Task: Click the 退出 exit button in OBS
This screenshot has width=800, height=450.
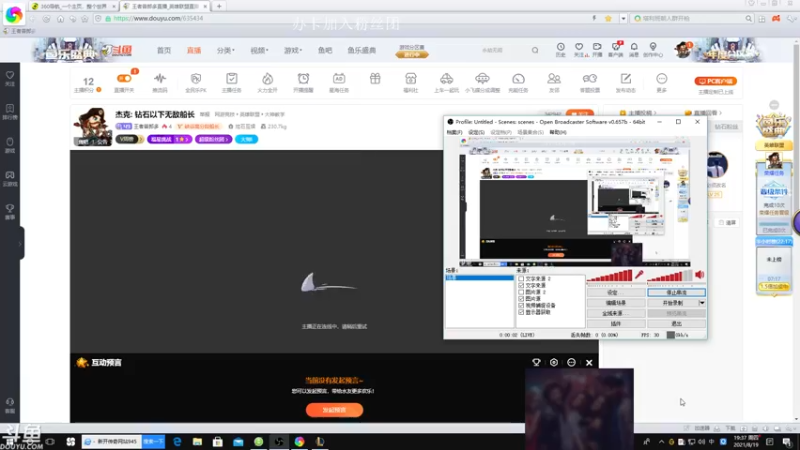Action: pos(677,323)
